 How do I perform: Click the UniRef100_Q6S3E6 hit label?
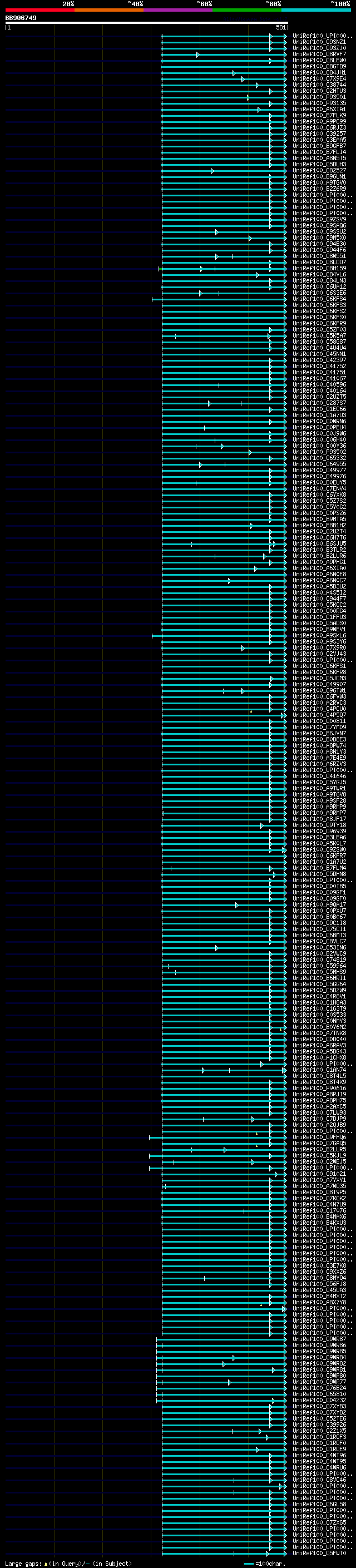(x=319, y=293)
